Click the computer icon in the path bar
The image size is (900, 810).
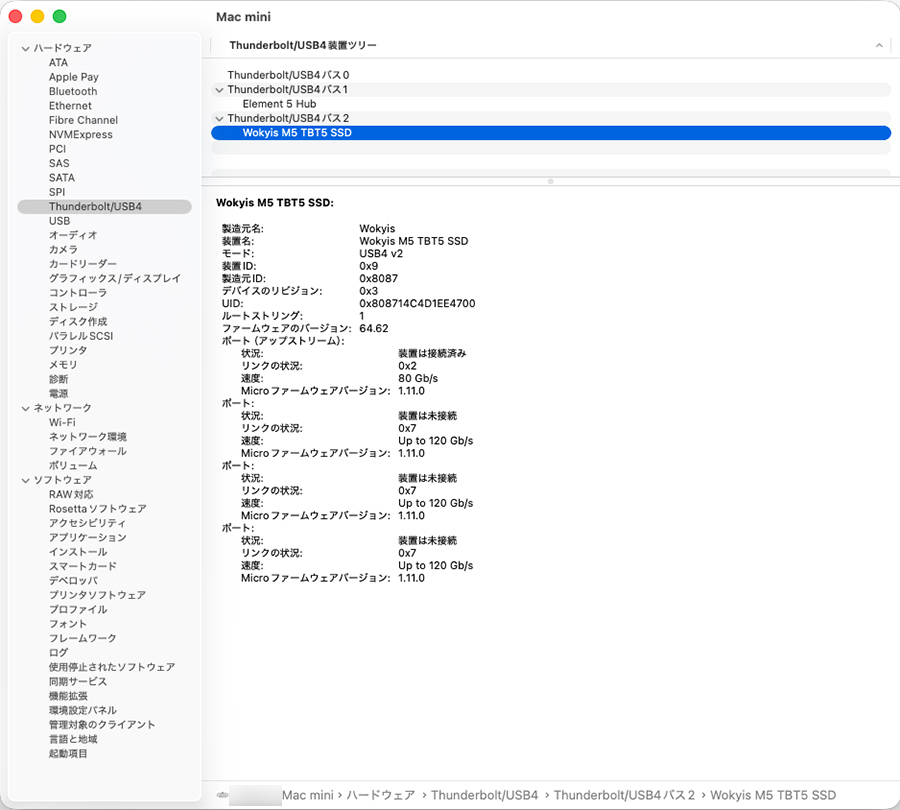click(223, 795)
